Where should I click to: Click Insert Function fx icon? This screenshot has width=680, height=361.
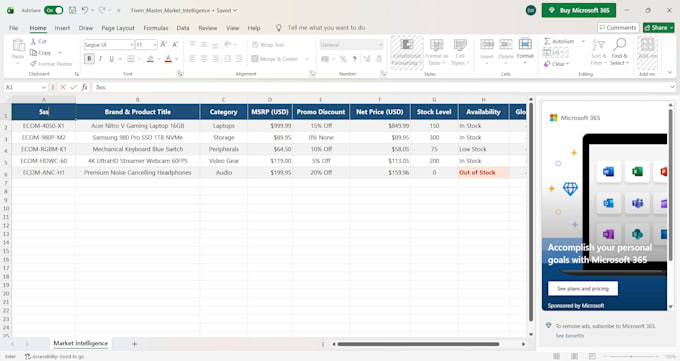pyautogui.click(x=85, y=87)
